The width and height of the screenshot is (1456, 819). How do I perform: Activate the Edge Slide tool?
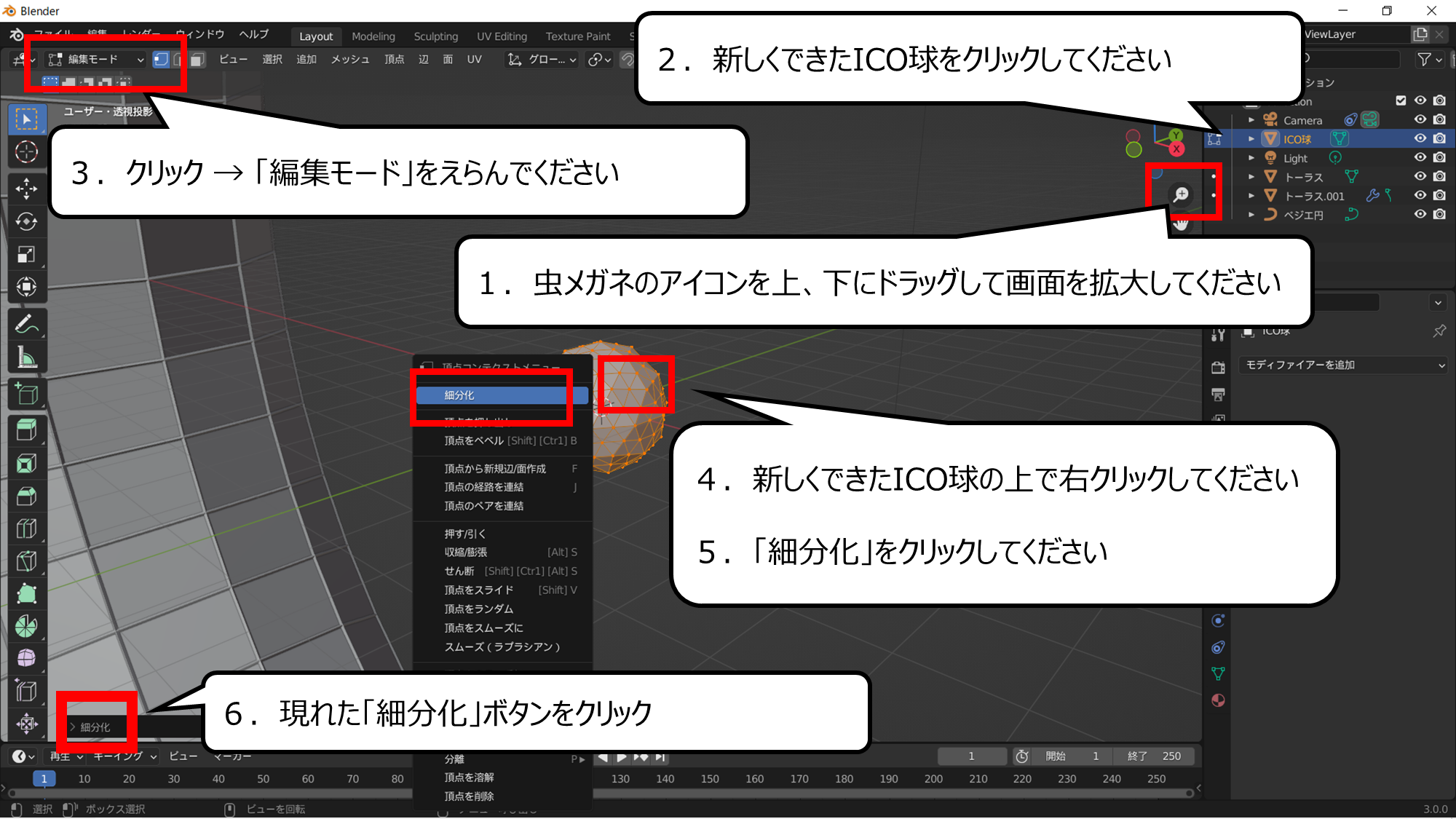27,691
